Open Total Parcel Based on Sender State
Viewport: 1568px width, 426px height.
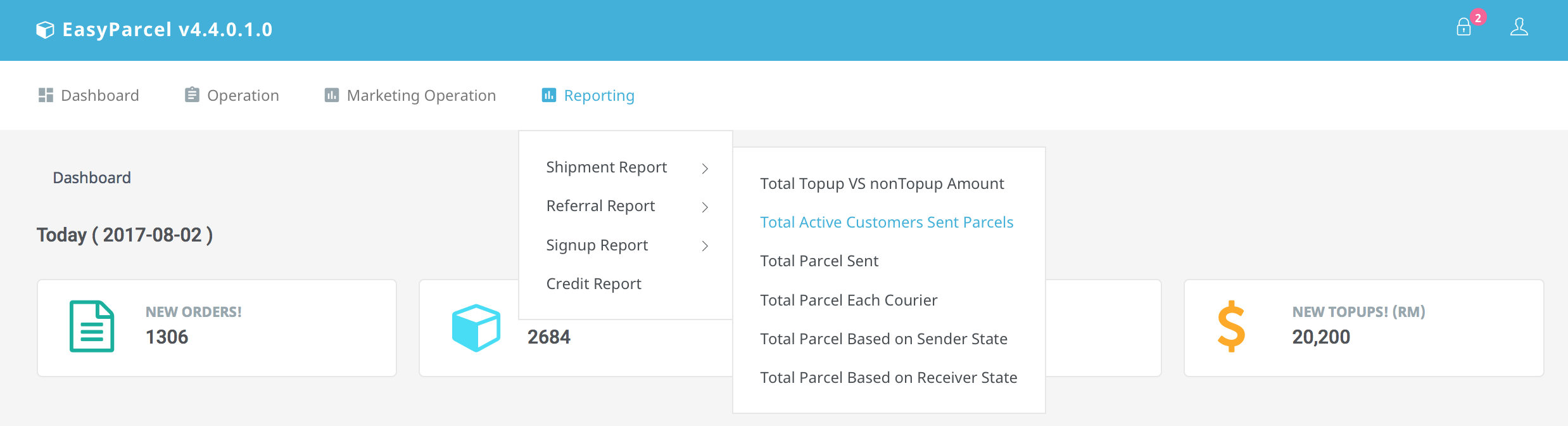pos(883,339)
